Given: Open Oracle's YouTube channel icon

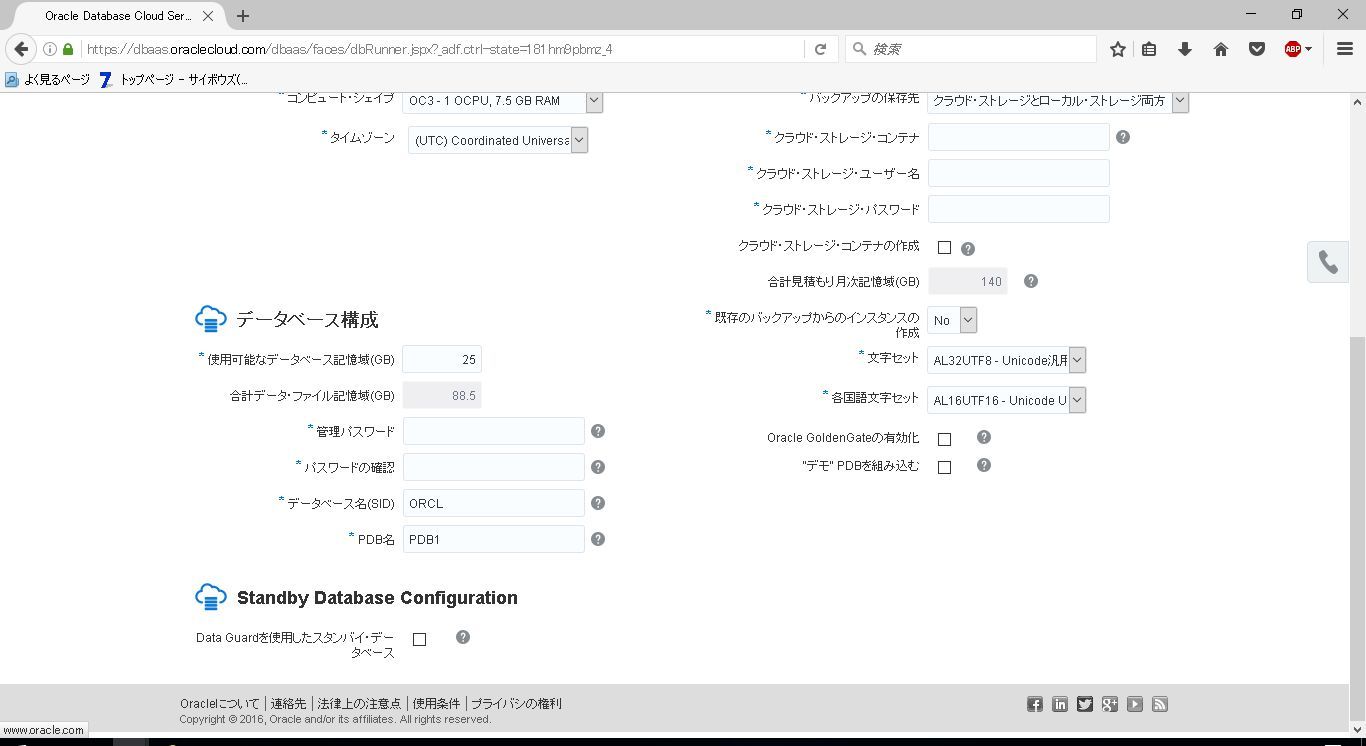Looking at the screenshot, I should [1135, 704].
